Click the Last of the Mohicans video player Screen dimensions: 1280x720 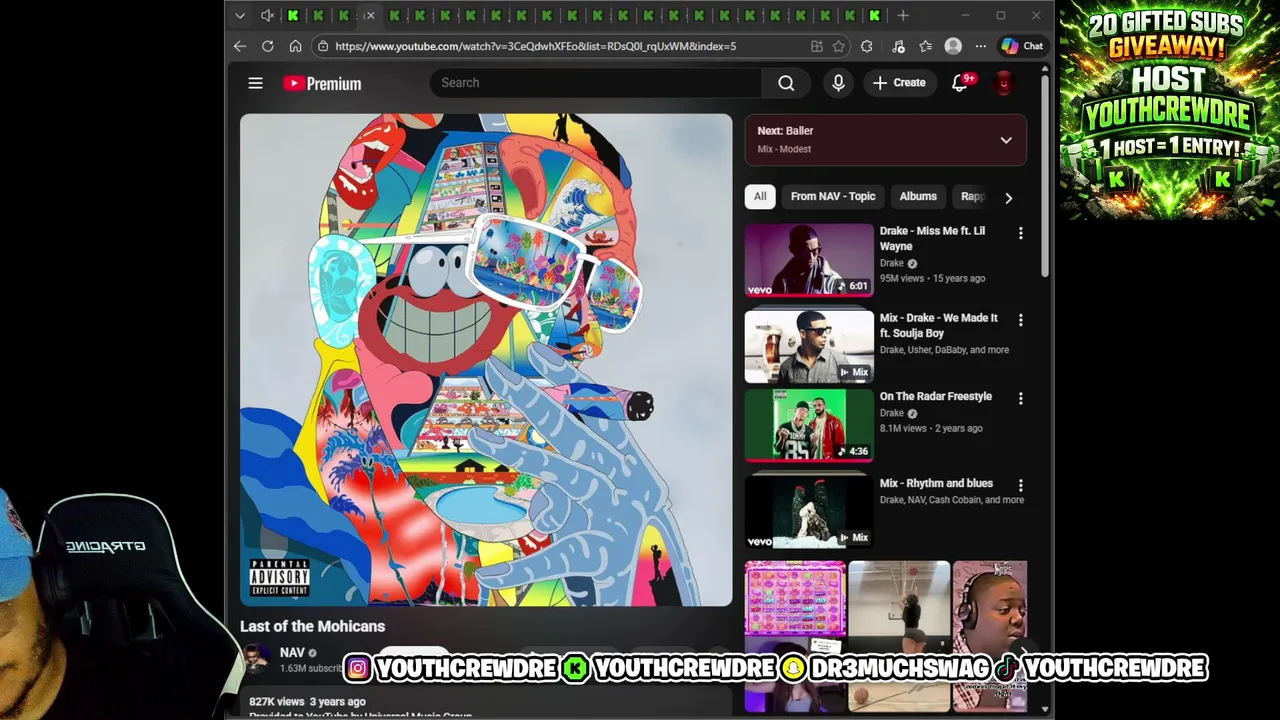pyautogui.click(x=486, y=360)
